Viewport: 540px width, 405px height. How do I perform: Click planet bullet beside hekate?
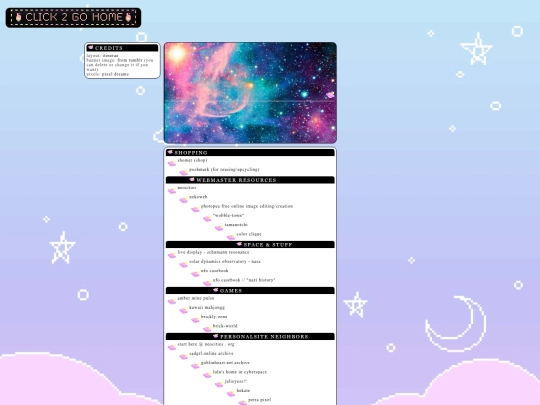(x=231, y=393)
